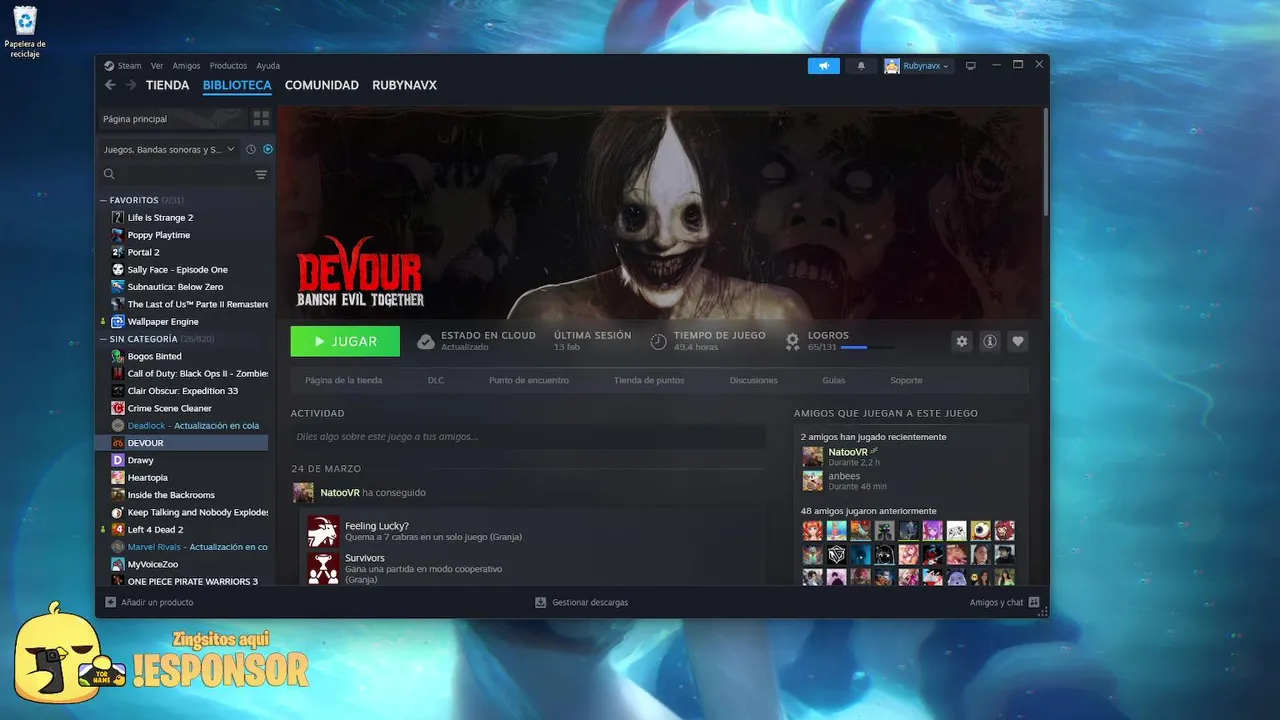This screenshot has width=1280, height=720.
Task: Click the Rubynavx profile avatar
Action: [892, 66]
